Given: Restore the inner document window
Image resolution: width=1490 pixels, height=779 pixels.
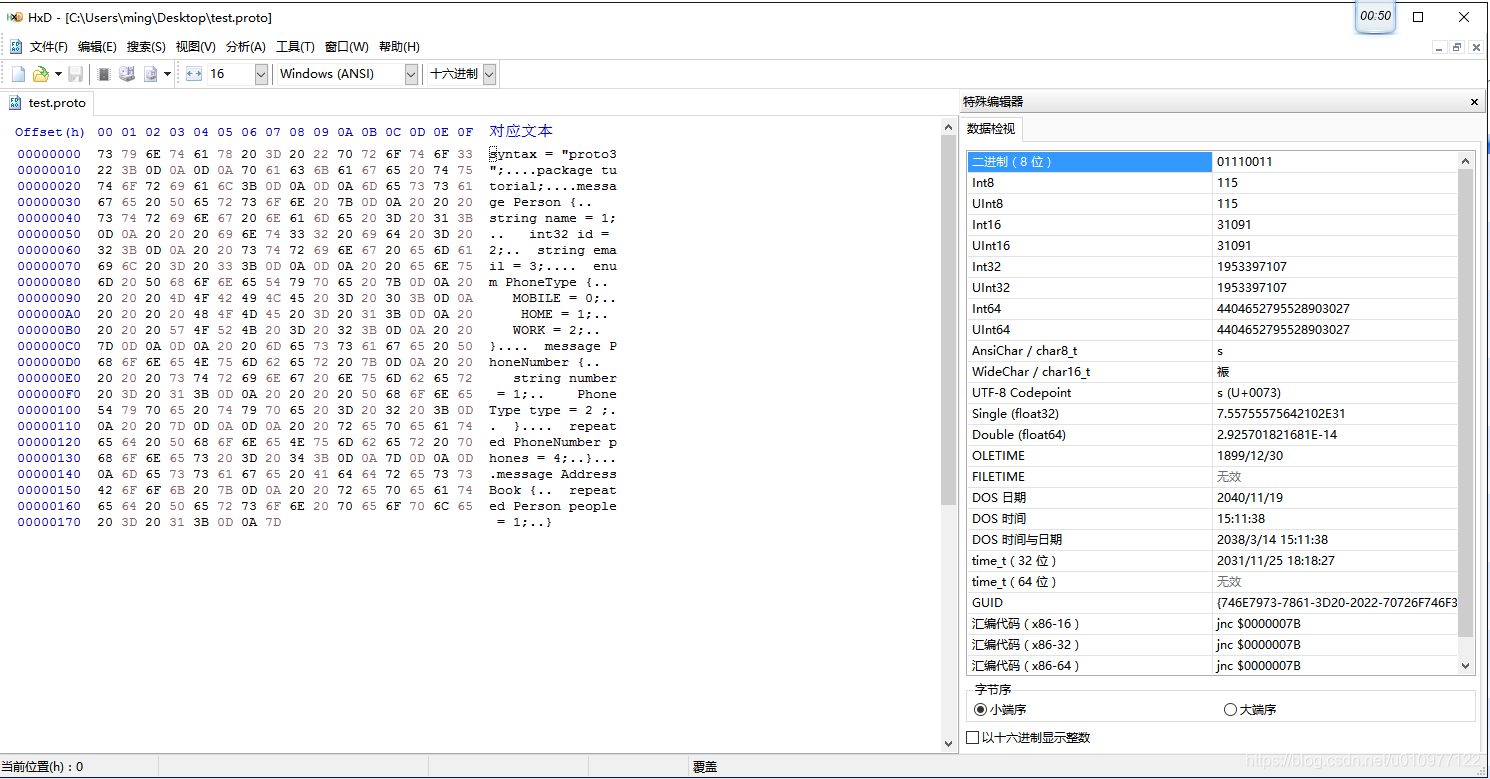Looking at the screenshot, I should (x=1456, y=47).
